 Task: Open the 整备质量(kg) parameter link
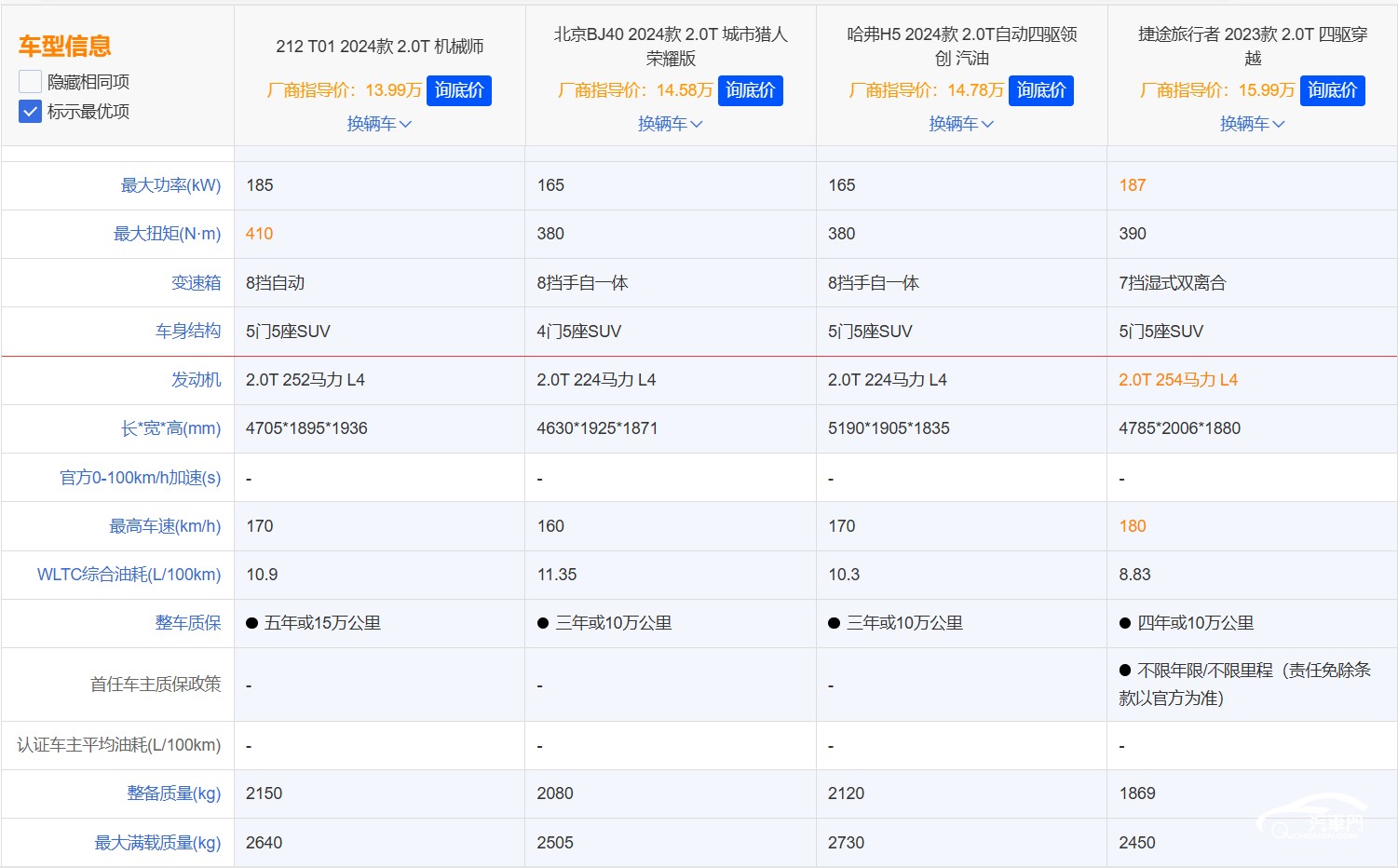pos(174,793)
